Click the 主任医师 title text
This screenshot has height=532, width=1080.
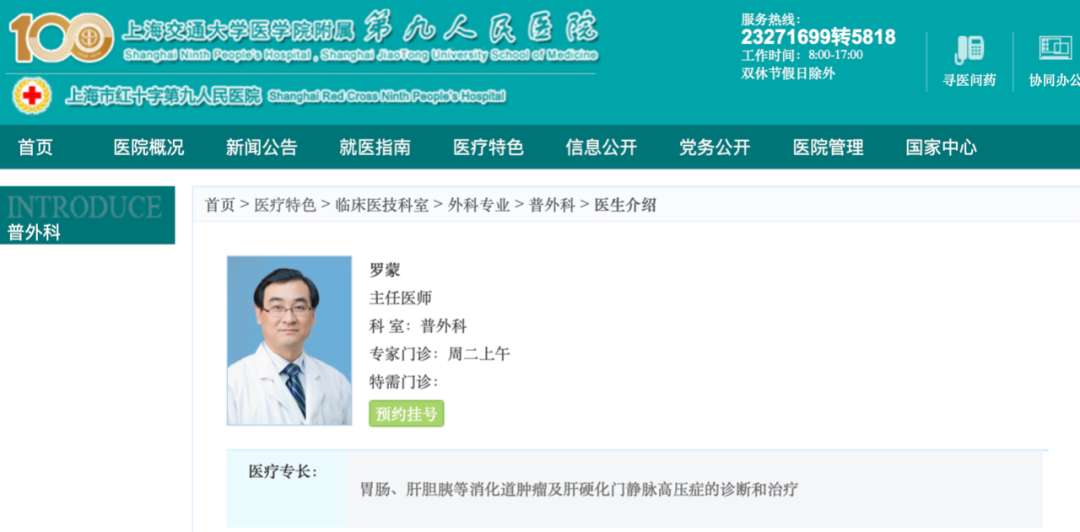pyautogui.click(x=401, y=298)
